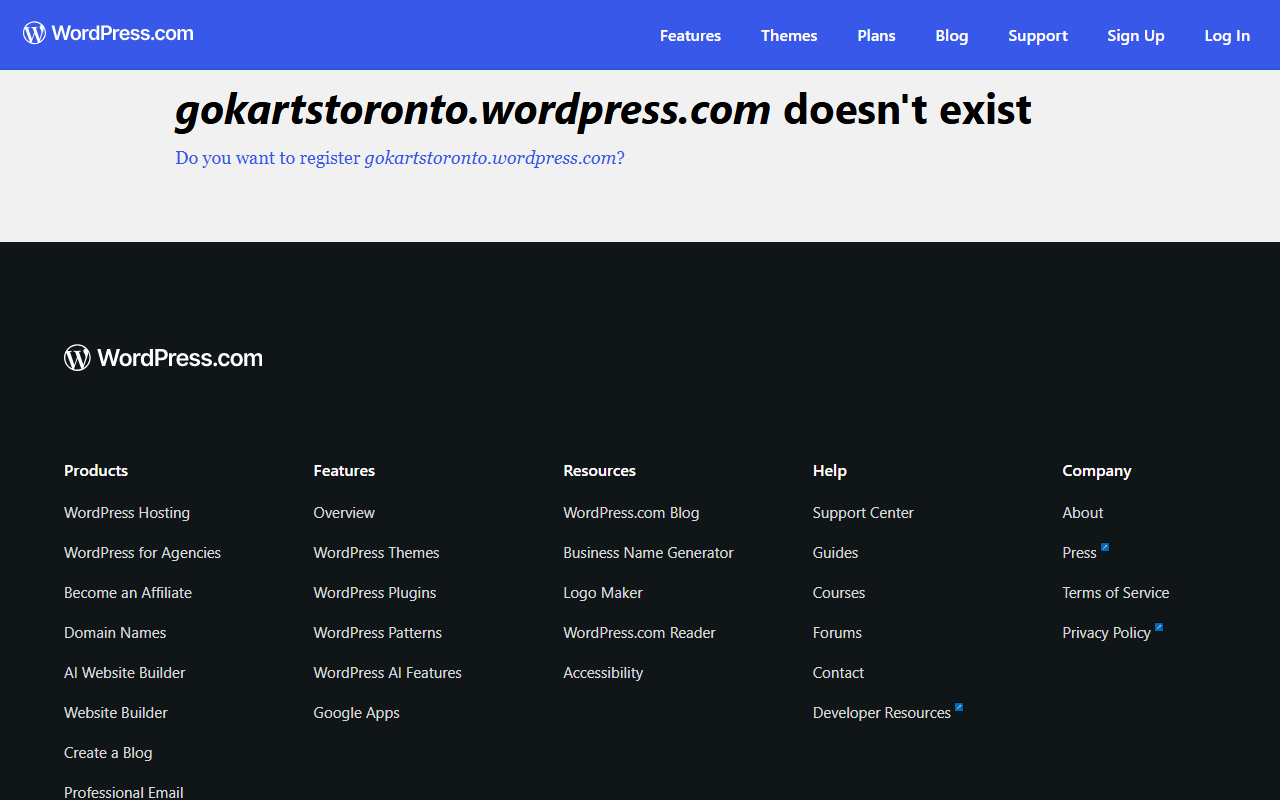Open the Terms of Service link
The image size is (1280, 800).
pos(1116,593)
